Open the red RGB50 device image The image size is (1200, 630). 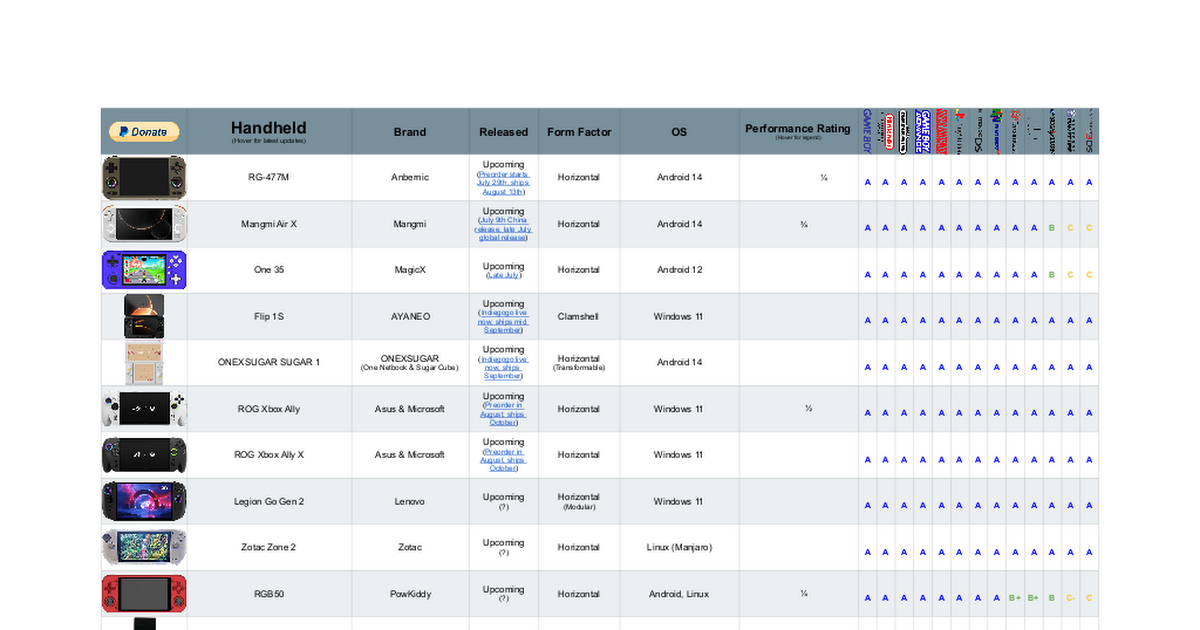144,594
